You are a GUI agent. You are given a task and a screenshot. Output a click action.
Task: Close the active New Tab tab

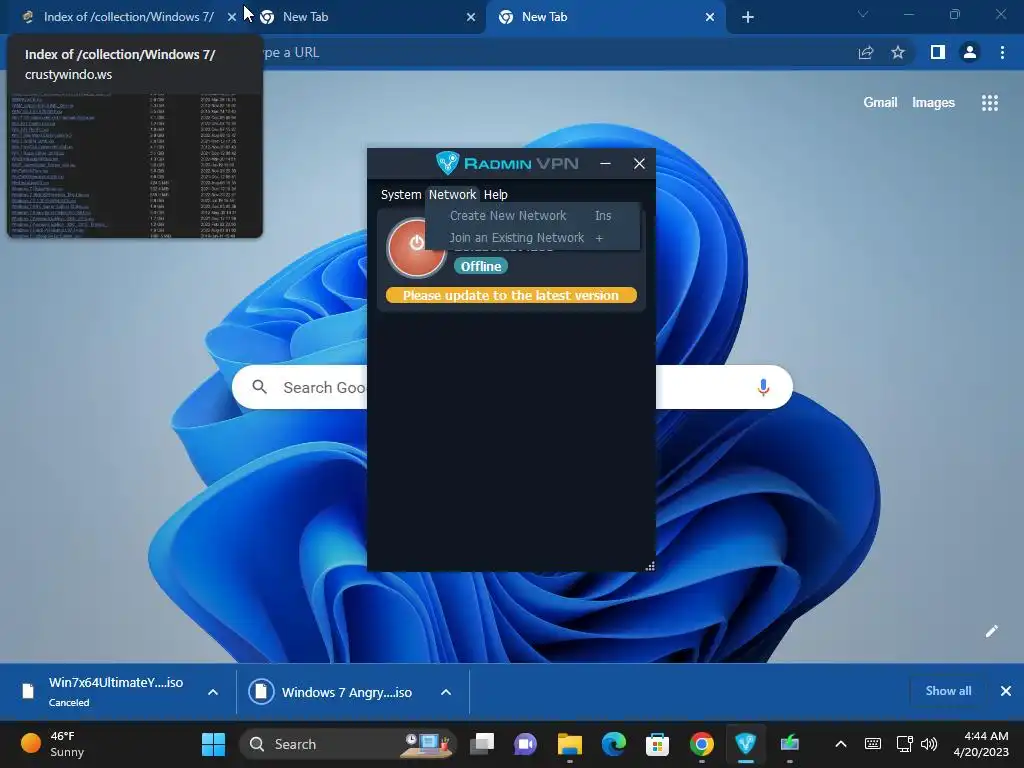(x=710, y=17)
